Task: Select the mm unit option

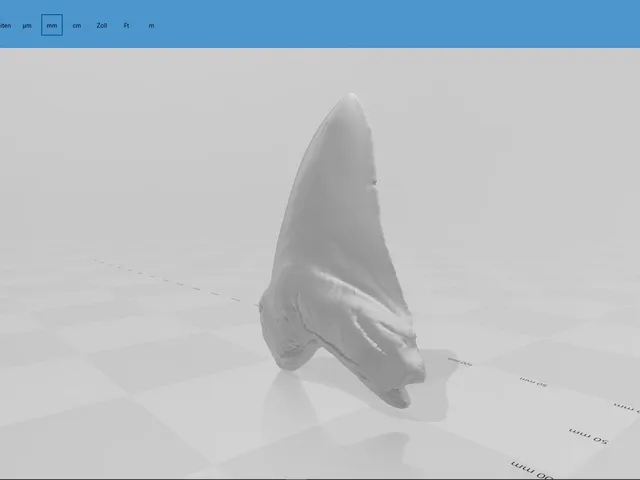Action: 52,25
